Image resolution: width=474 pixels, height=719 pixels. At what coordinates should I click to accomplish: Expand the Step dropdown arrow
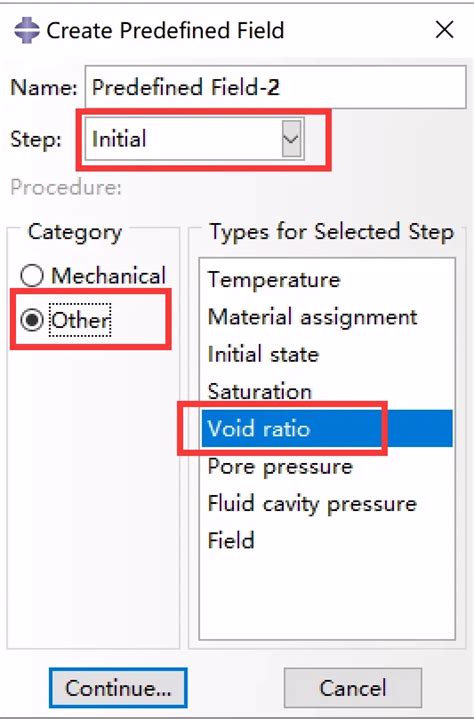click(291, 138)
